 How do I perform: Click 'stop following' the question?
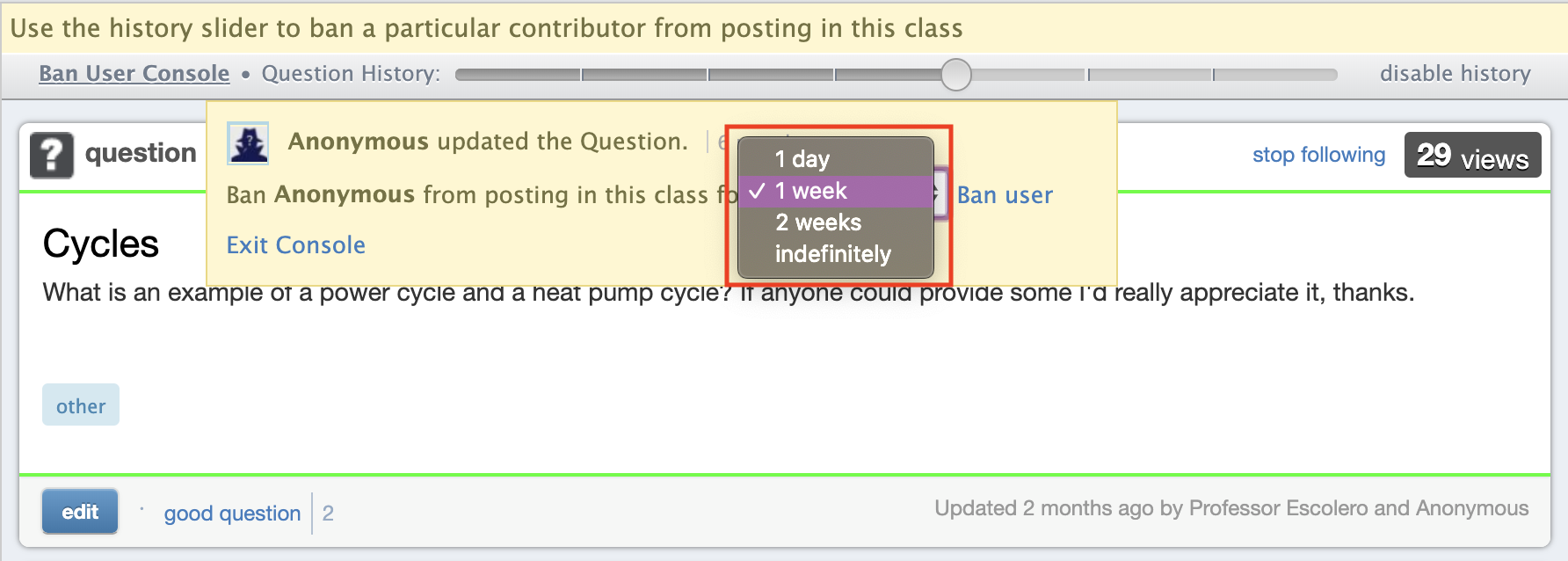click(1318, 154)
